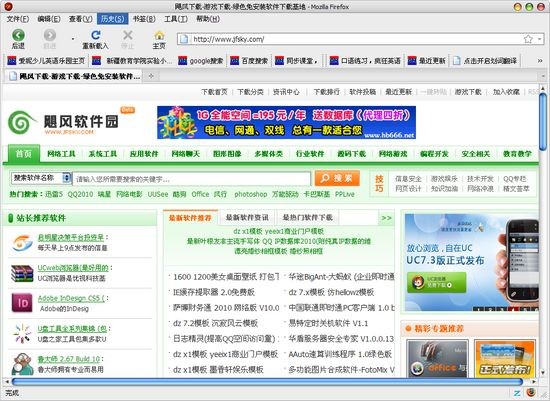
Task: Click hot search link QQ2010
Action: (x=80, y=194)
